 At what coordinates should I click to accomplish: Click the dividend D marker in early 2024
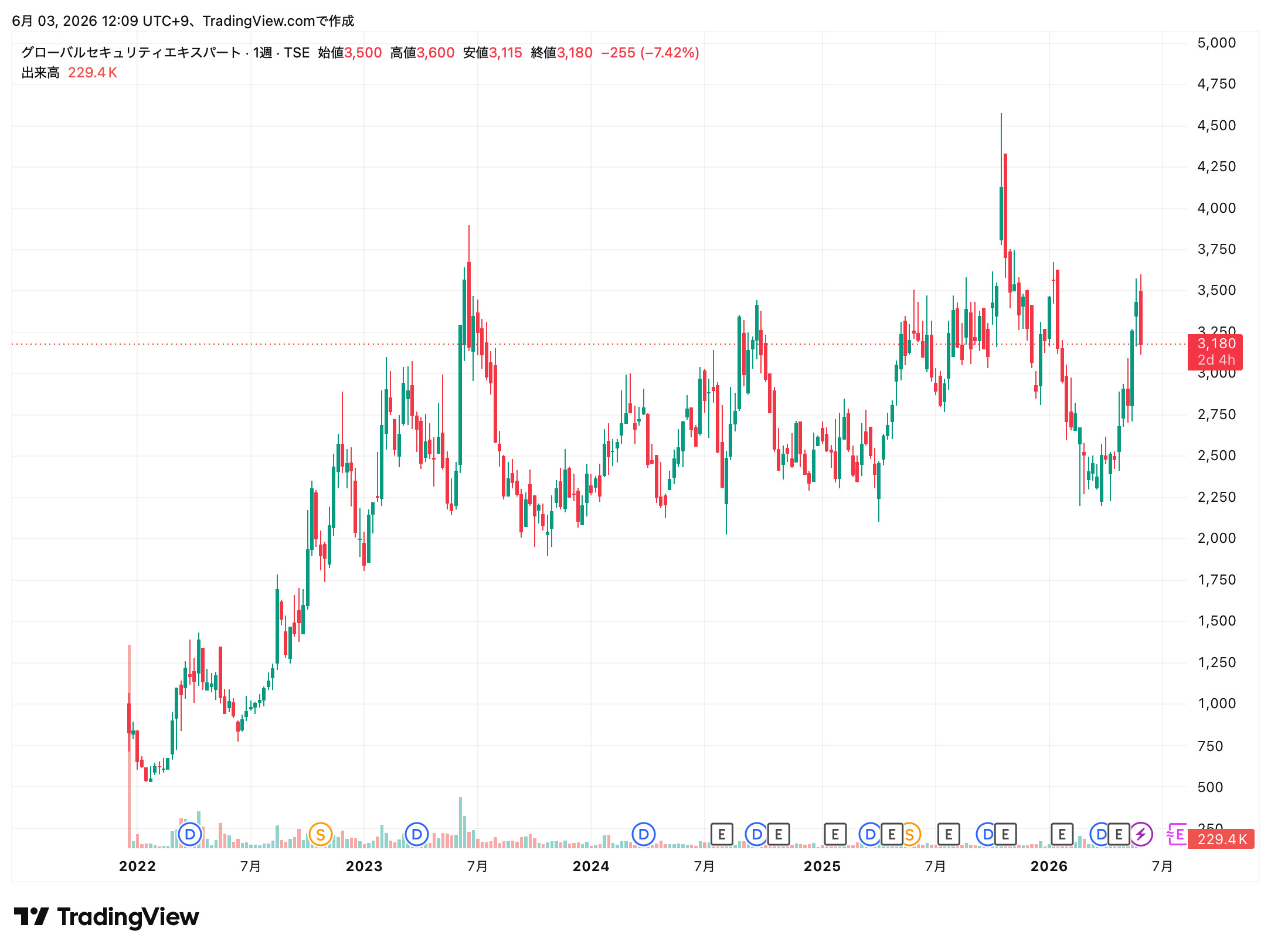click(x=643, y=834)
